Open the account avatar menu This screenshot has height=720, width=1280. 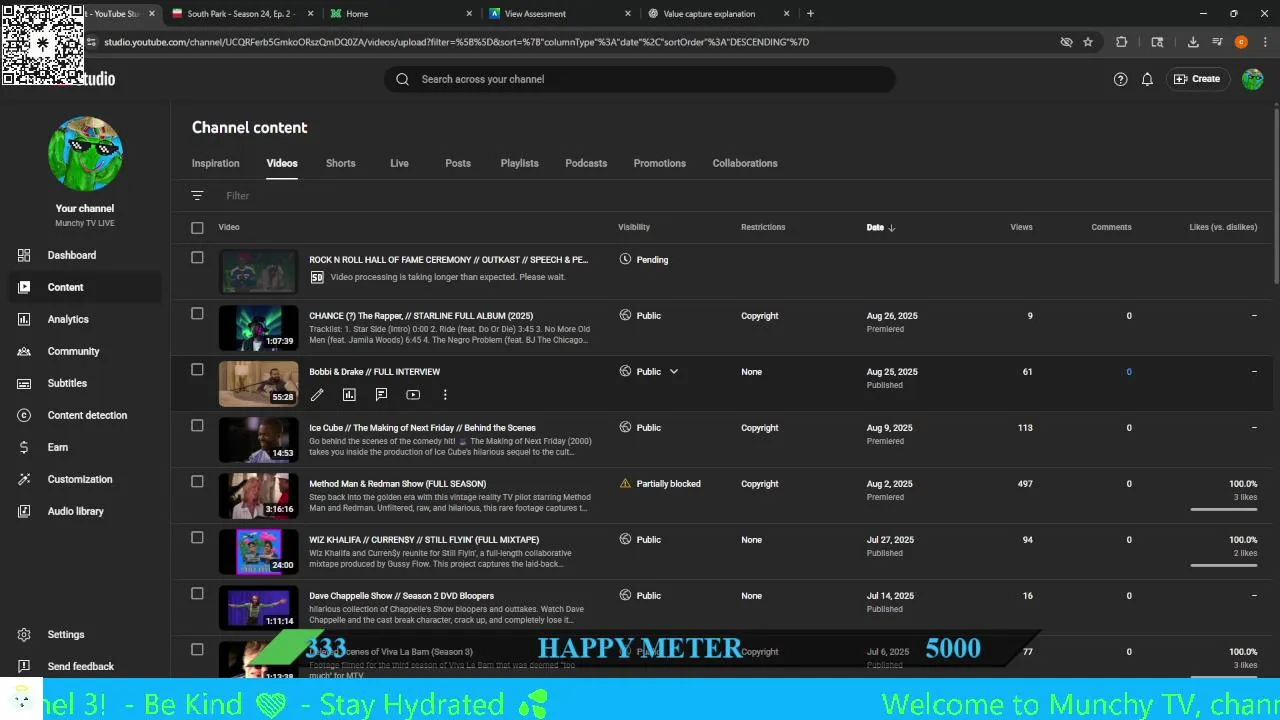coord(1252,79)
